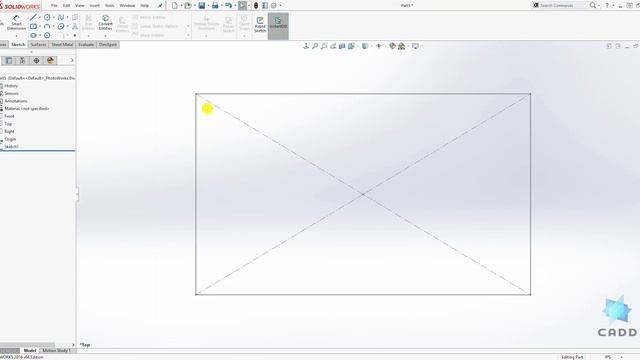Select the Arc sketch tool
Screen dimensions: 640x360
coord(47,26)
